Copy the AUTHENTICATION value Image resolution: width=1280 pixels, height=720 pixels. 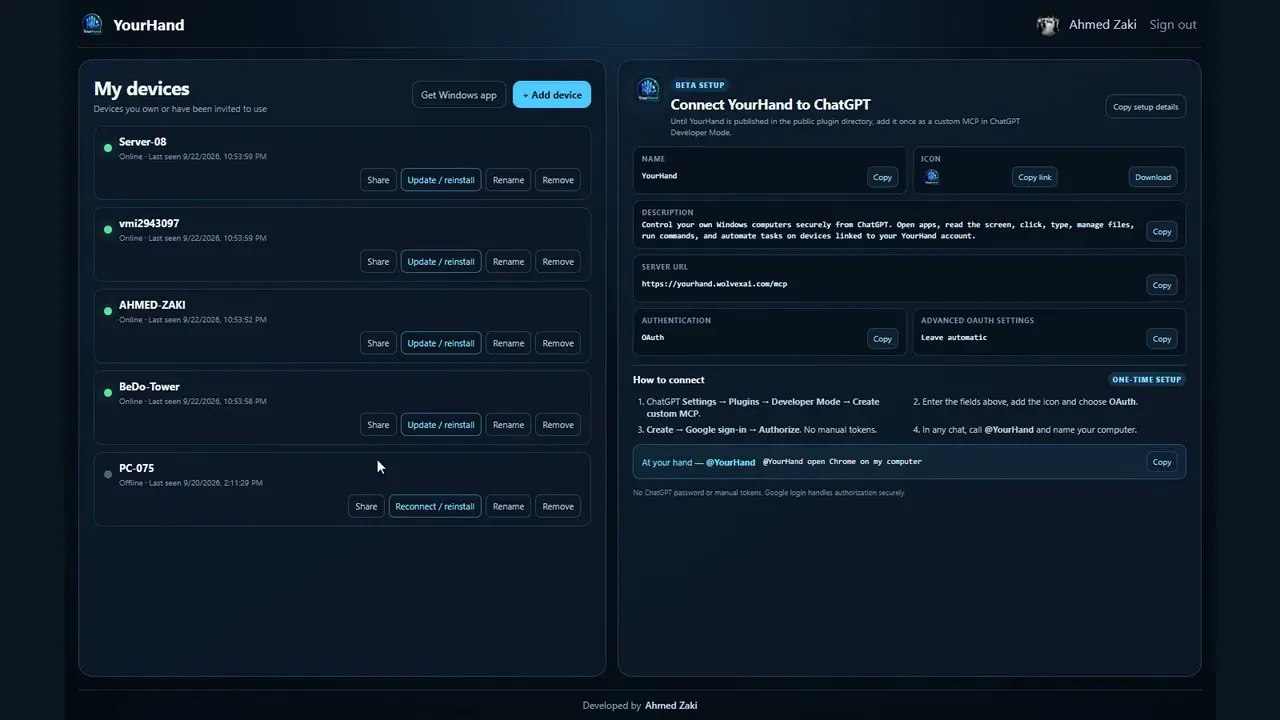click(x=882, y=339)
